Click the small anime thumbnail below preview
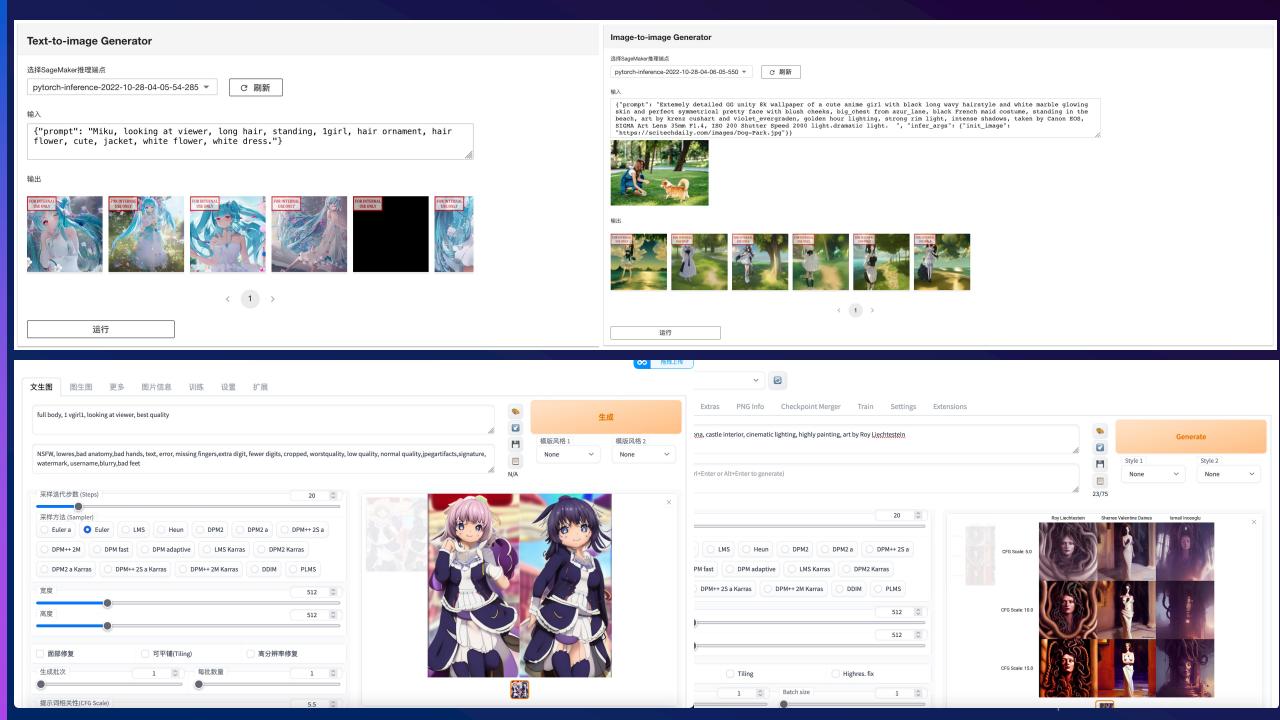 tap(519, 690)
